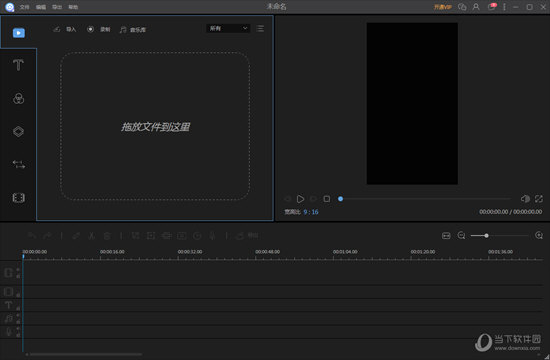The width and height of the screenshot is (550, 360).
Task: Open the vertical dots more menu
Action: pyautogui.click(x=504, y=7)
